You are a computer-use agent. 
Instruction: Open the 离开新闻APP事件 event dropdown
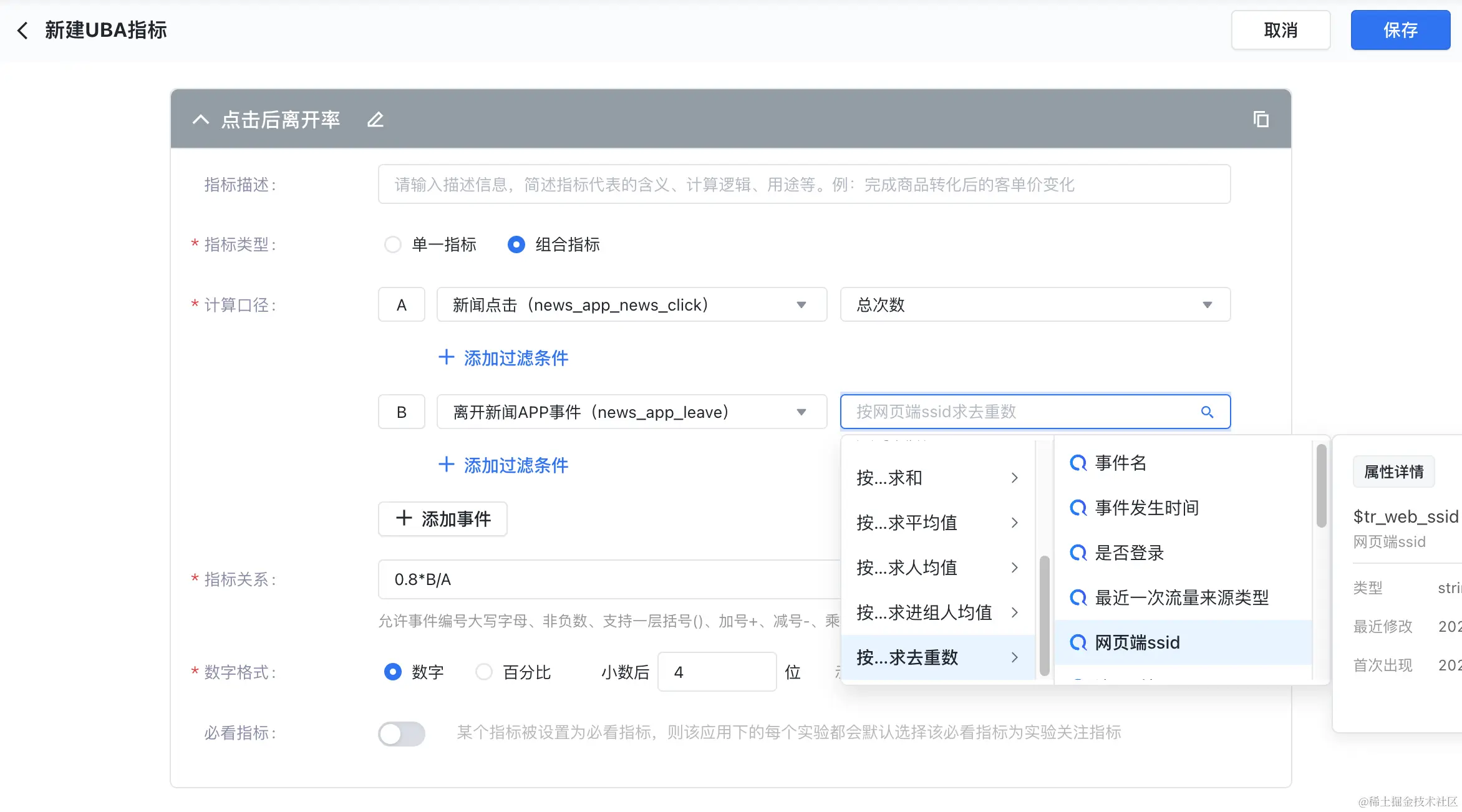tap(631, 412)
